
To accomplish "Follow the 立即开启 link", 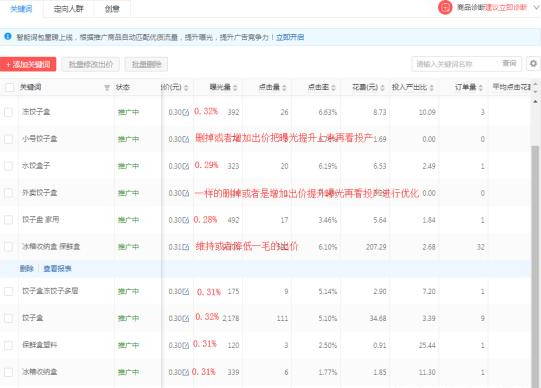I will [290, 37].
